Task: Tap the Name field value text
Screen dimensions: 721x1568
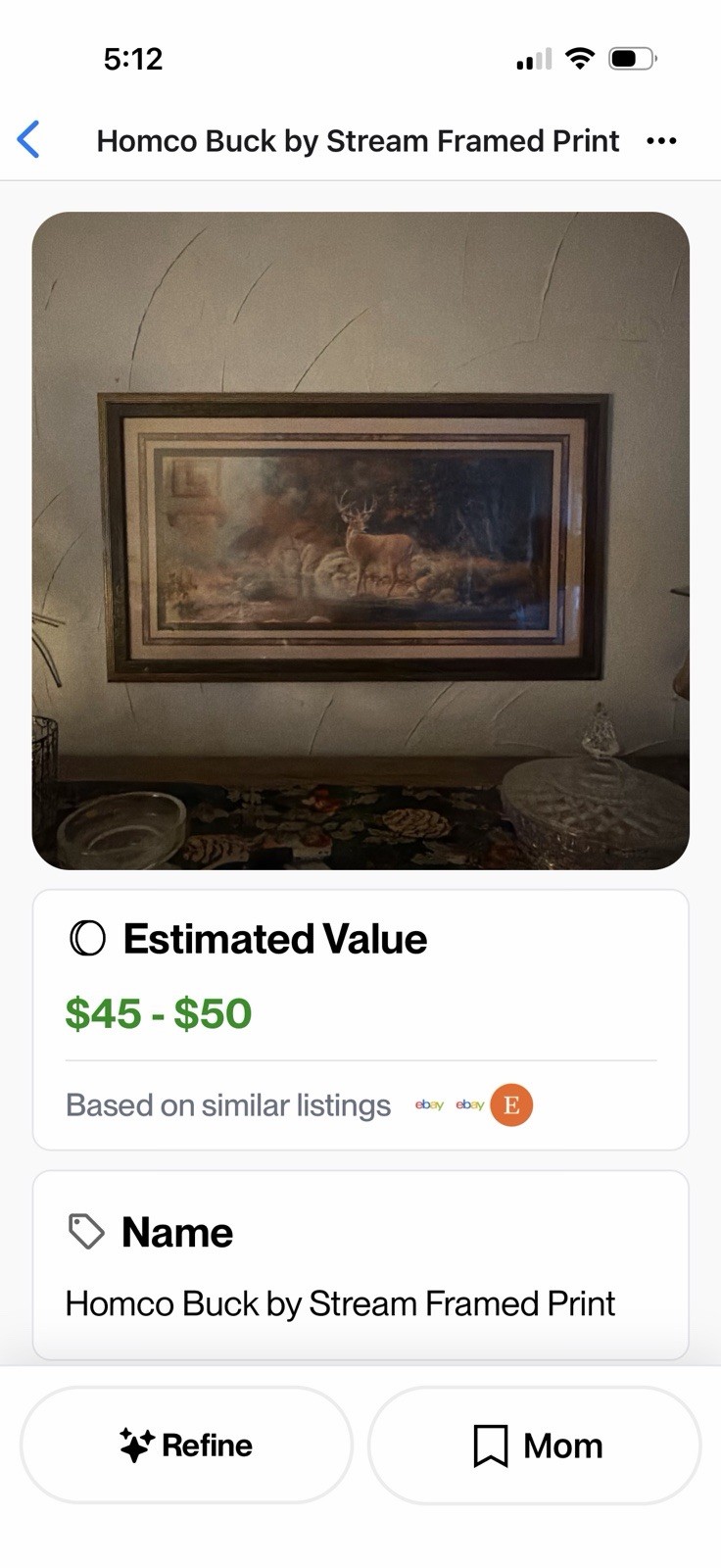Action: (340, 1303)
